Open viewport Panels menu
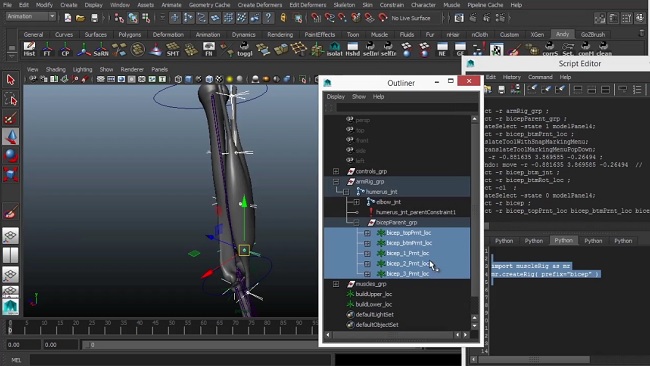 [159, 69]
